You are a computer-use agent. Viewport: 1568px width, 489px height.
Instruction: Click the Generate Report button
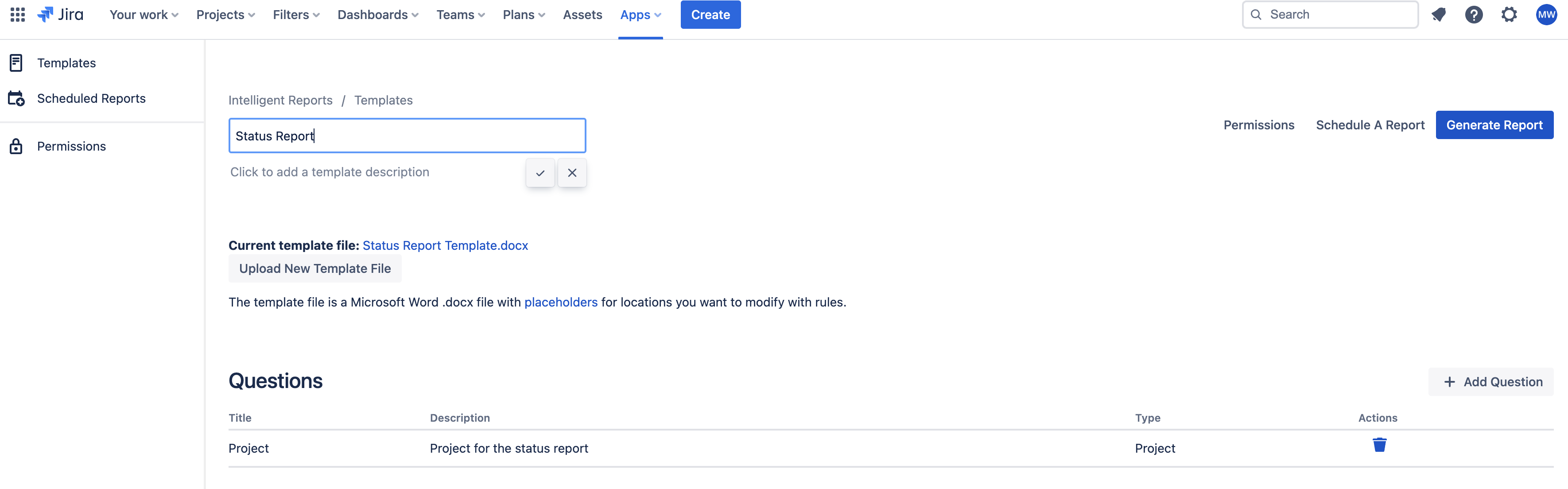(x=1494, y=125)
